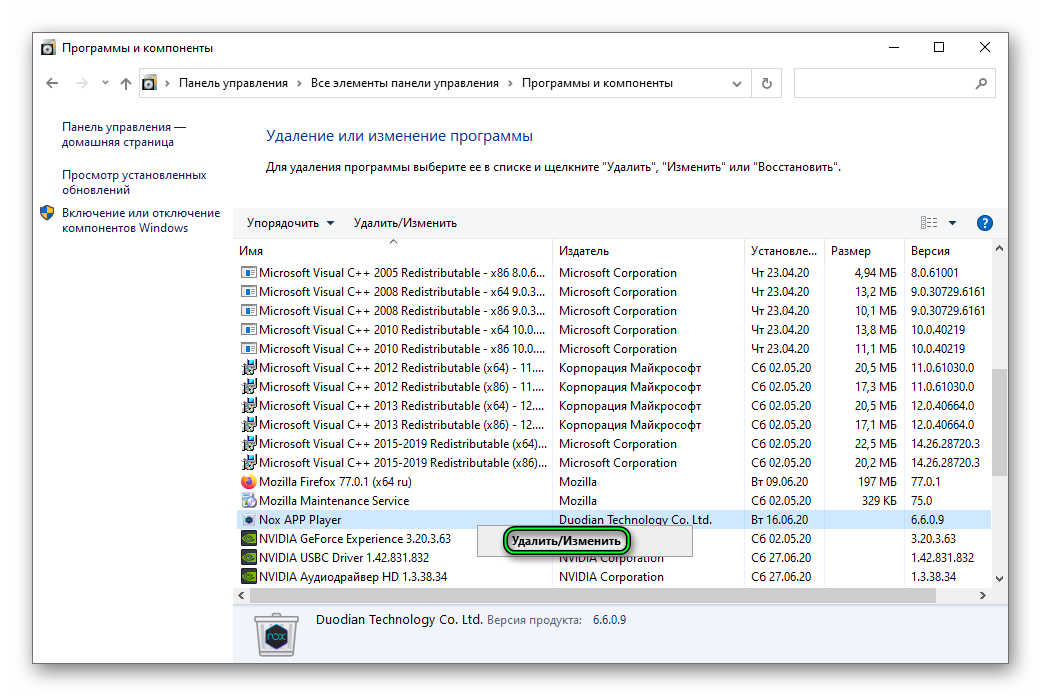Click the Mozilla Maintenance Service icon
Screen dimensions: 1041x696
(x=248, y=501)
